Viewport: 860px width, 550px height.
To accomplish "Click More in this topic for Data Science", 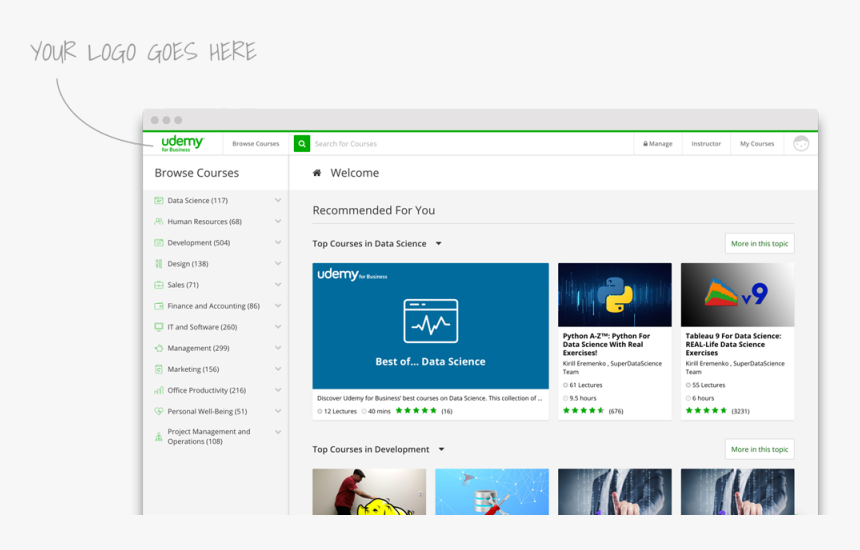I will point(760,243).
